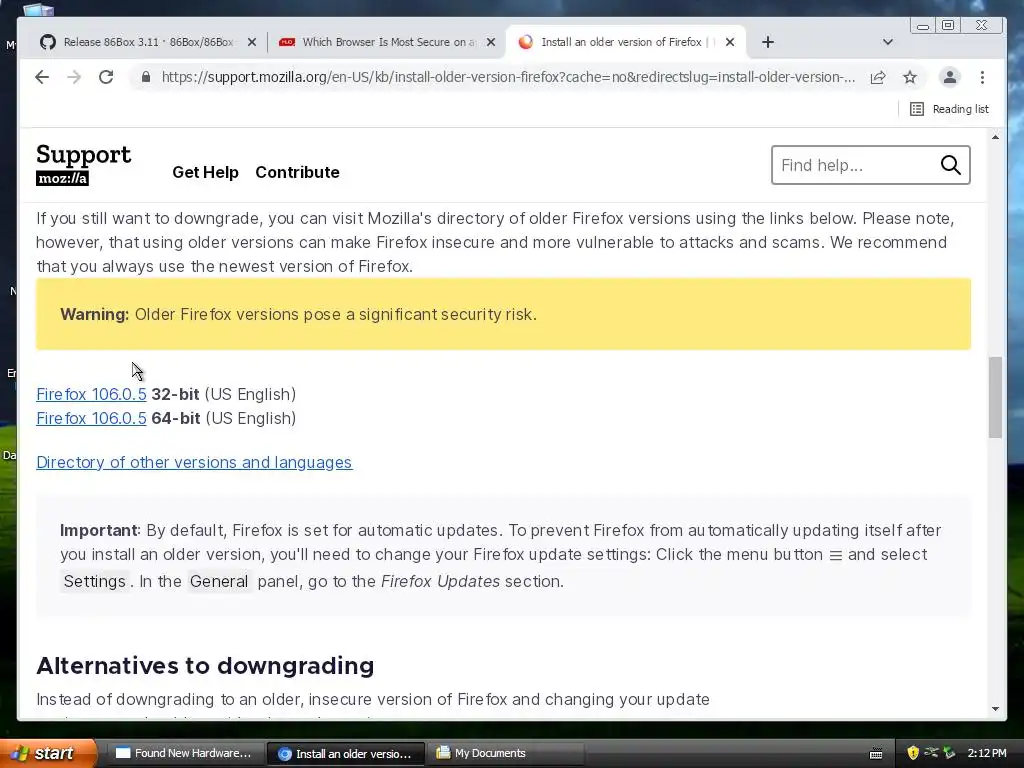This screenshot has height=768, width=1024.
Task: Open the Reading list panel
Action: click(x=950, y=109)
